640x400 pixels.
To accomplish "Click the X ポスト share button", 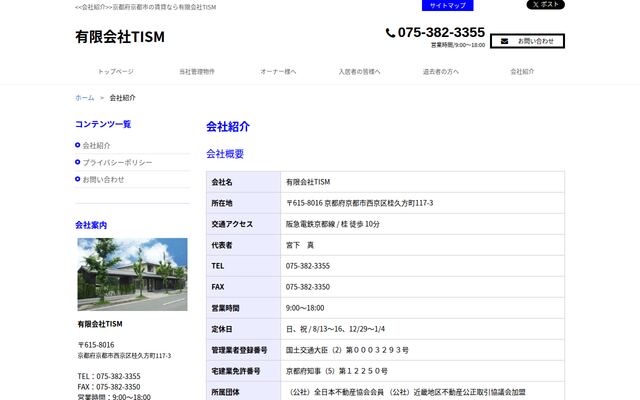I will (545, 4).
